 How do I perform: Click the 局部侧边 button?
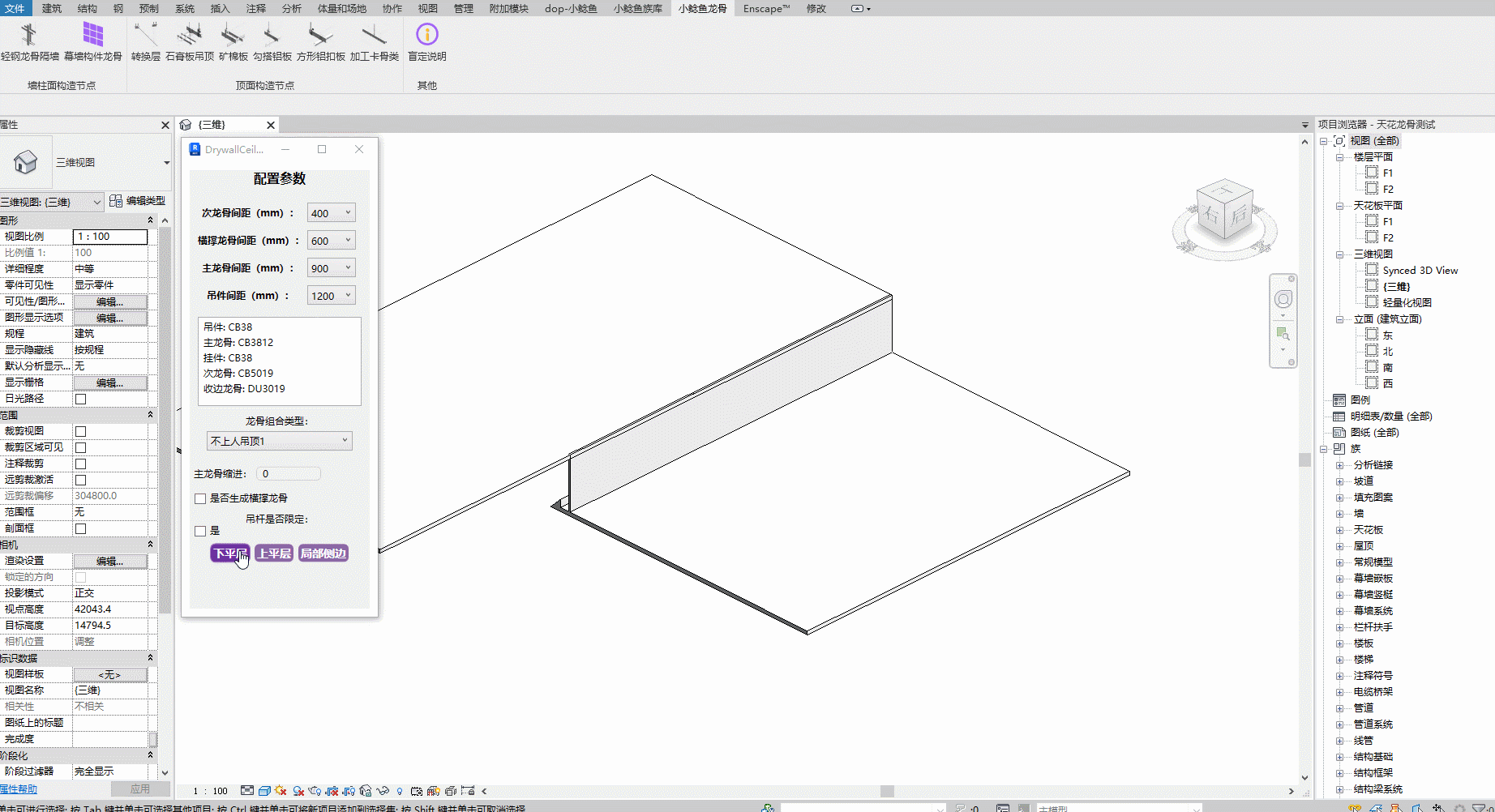[x=323, y=553]
